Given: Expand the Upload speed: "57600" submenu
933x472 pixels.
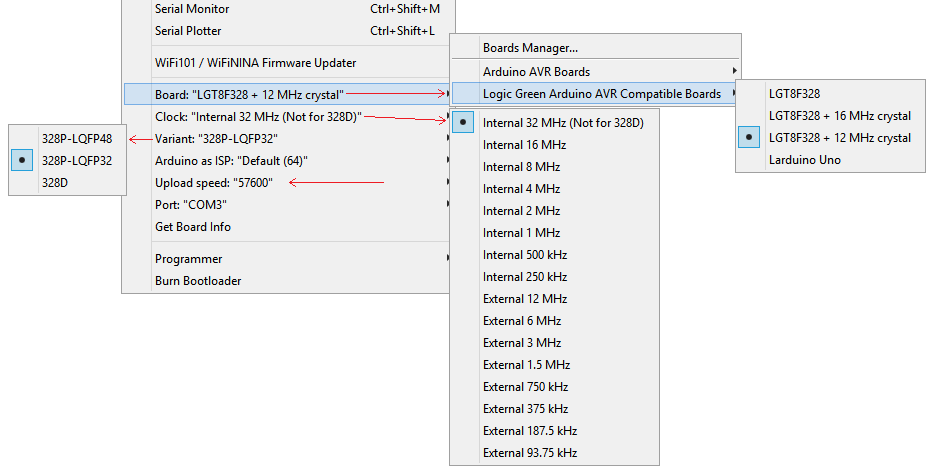Looking at the screenshot, I should click(288, 183).
